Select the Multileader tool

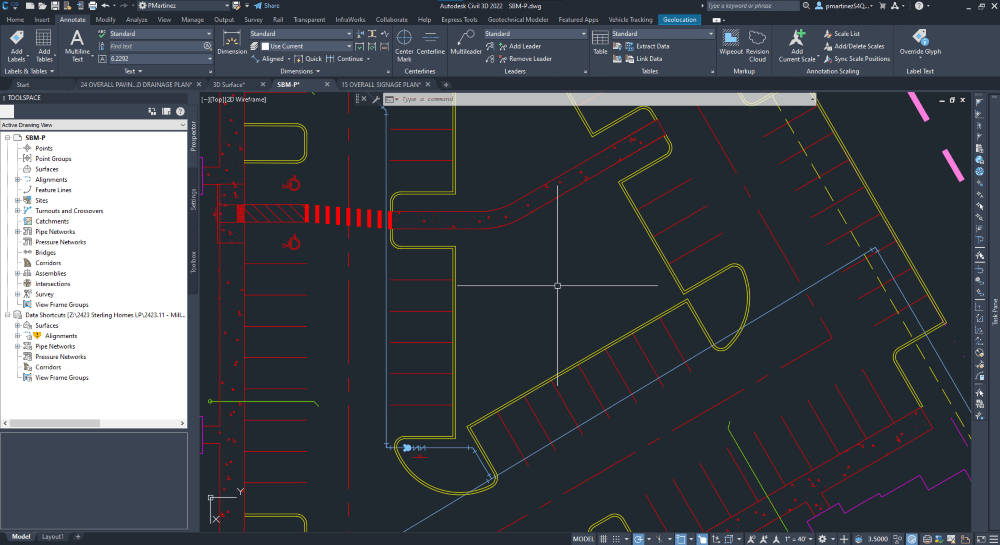(x=466, y=42)
